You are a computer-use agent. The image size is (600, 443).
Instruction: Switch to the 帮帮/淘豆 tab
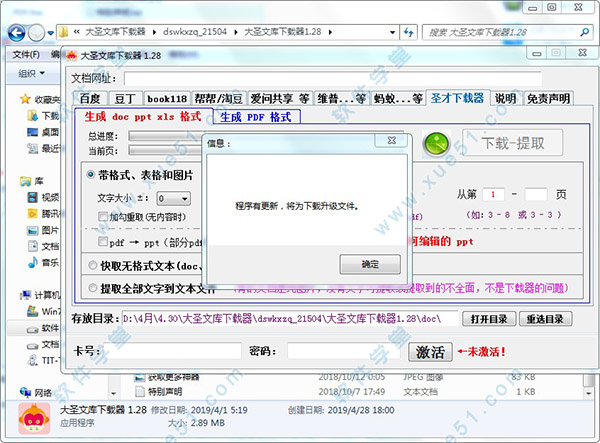pyautogui.click(x=218, y=99)
